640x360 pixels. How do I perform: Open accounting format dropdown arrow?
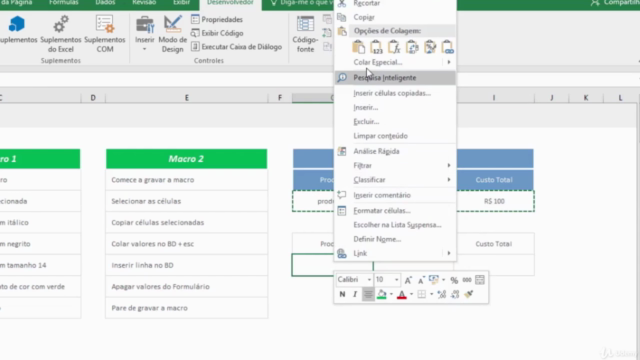443,280
